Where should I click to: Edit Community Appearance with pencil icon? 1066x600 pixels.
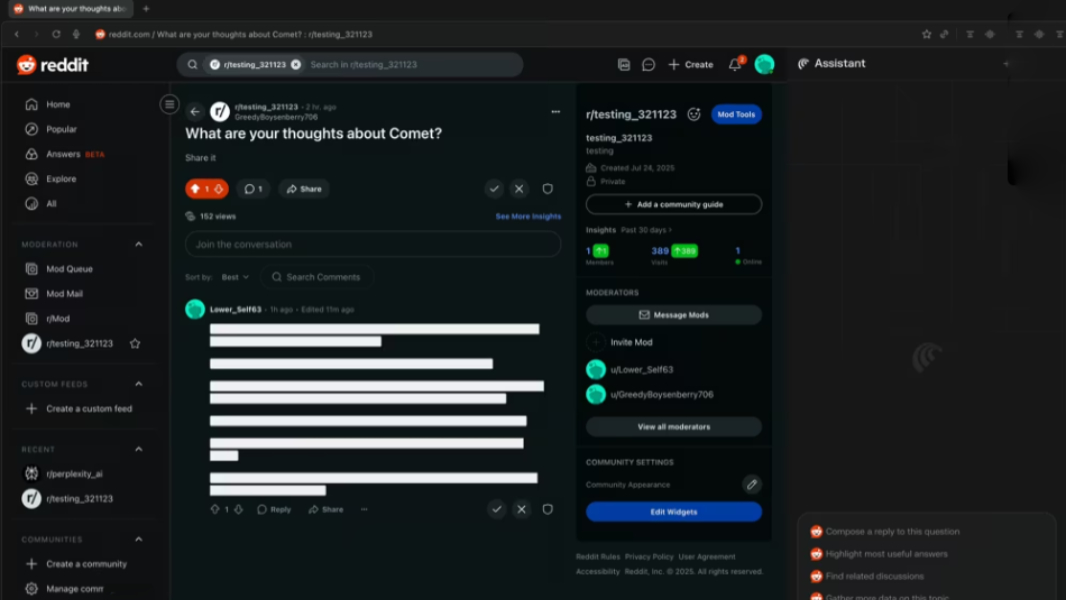pyautogui.click(x=751, y=484)
